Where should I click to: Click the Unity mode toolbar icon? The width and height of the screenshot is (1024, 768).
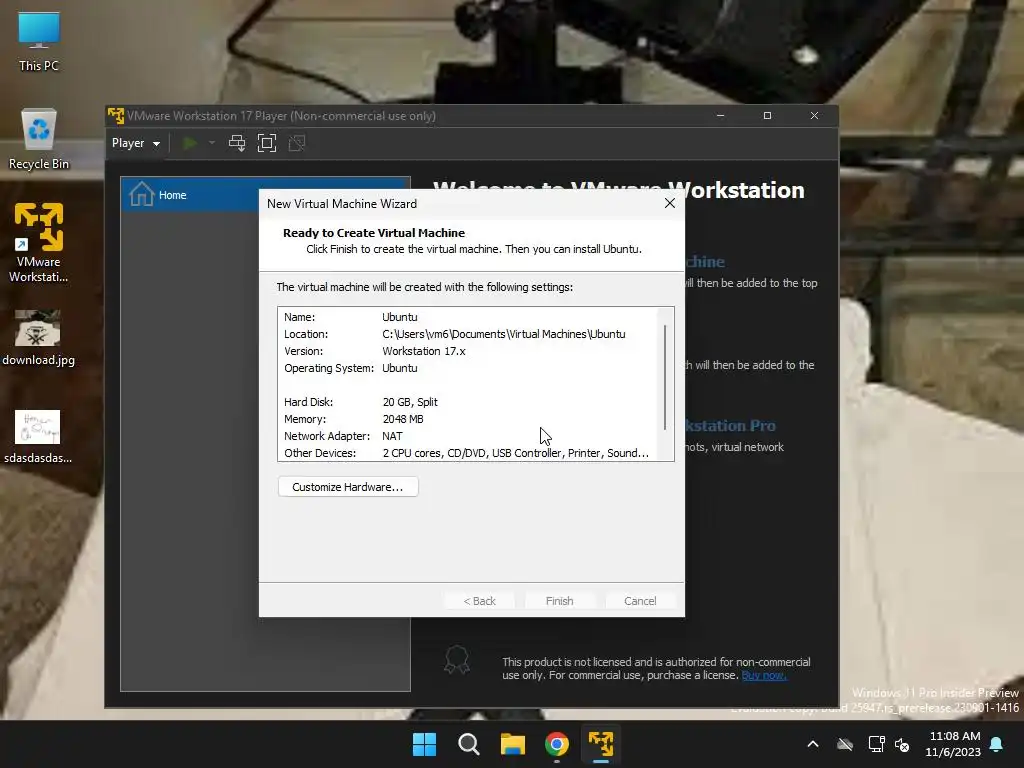[297, 143]
